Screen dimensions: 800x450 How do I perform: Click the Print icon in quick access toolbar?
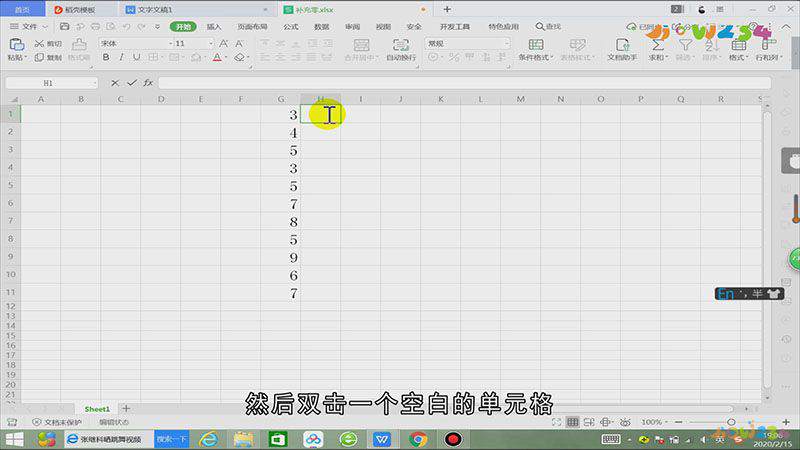(95, 27)
